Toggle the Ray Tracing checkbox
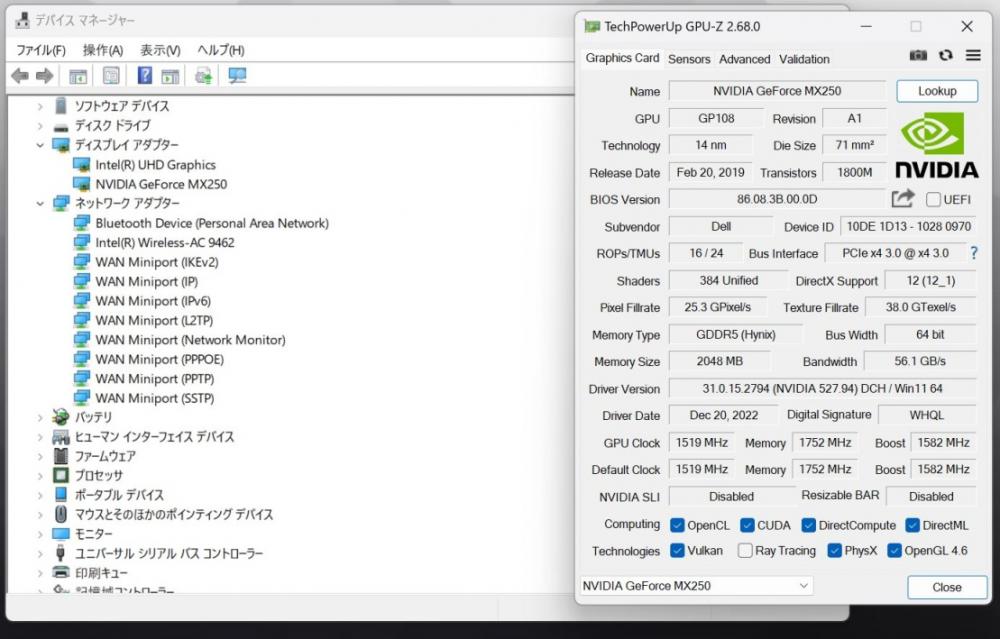Image resolution: width=1000 pixels, height=639 pixels. coord(745,551)
